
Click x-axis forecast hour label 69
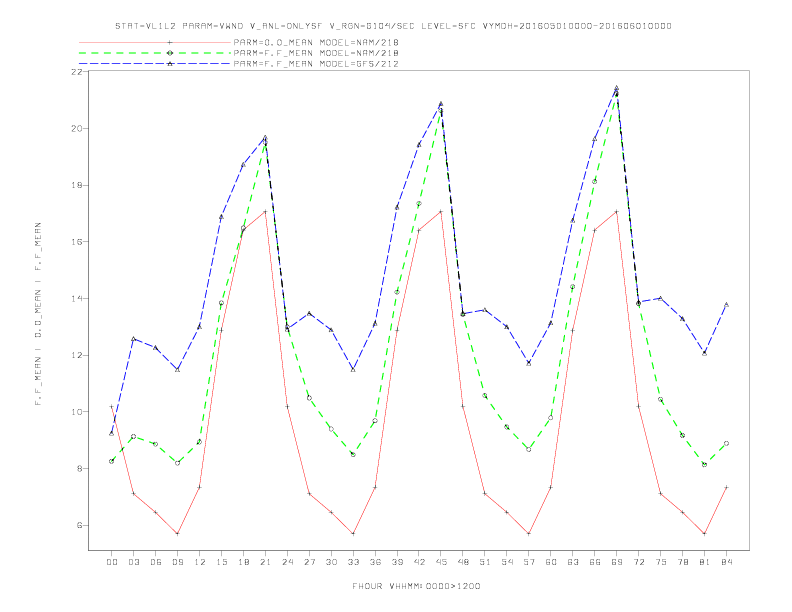click(617, 562)
